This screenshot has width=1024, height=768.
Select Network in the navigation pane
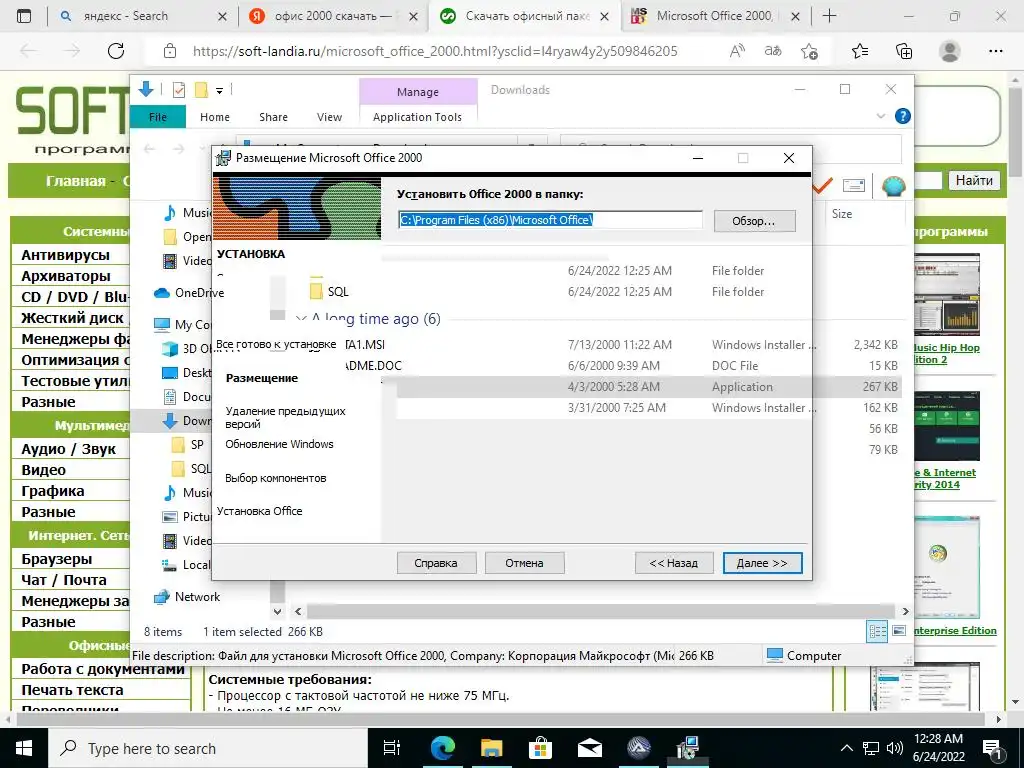pyautogui.click(x=197, y=596)
